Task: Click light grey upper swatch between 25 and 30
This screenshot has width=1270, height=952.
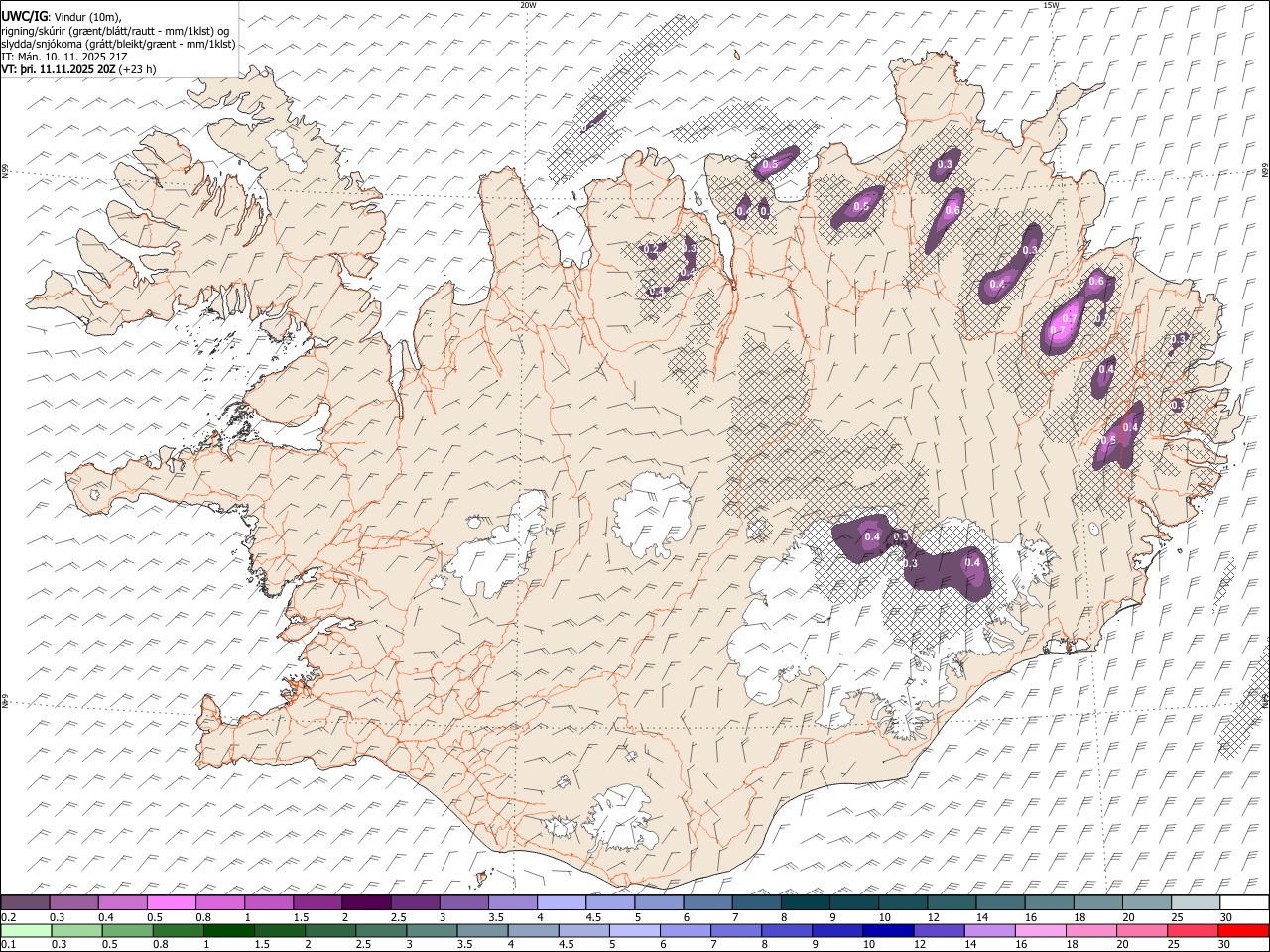Action: click(1195, 903)
